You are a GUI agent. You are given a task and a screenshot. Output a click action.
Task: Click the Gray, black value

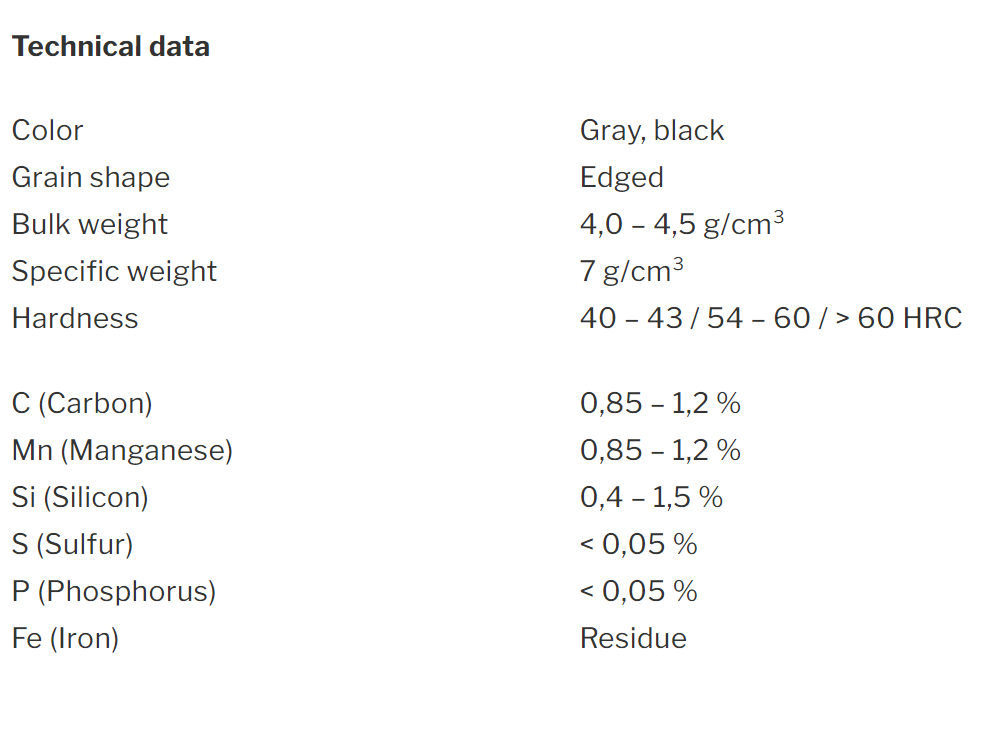coord(652,131)
